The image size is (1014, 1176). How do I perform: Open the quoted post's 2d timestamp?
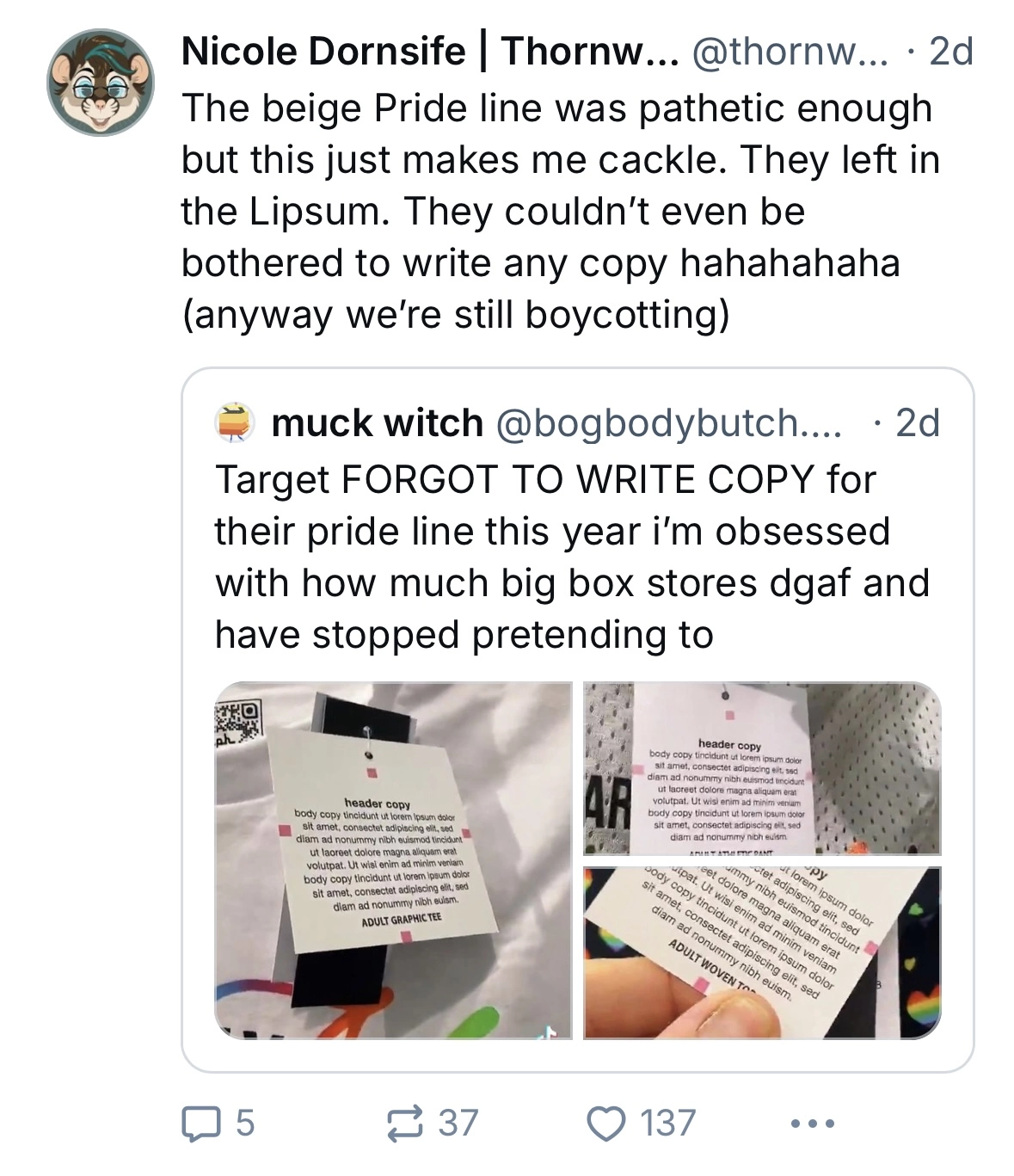click(918, 422)
